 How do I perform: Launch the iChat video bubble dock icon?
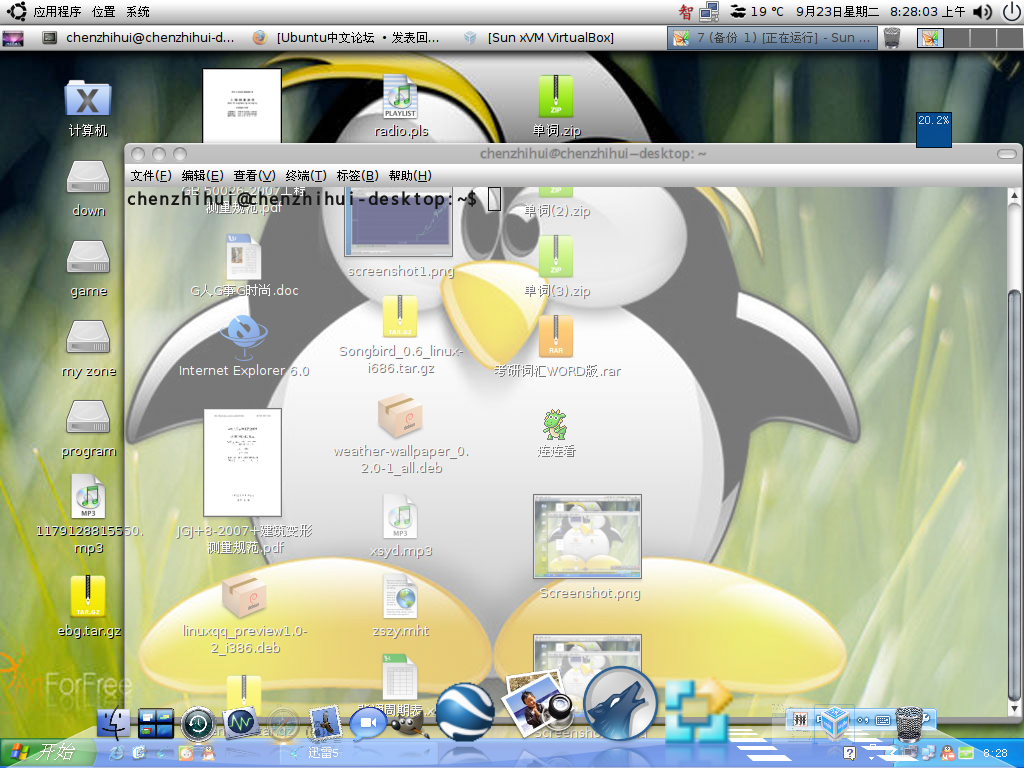tap(368, 724)
